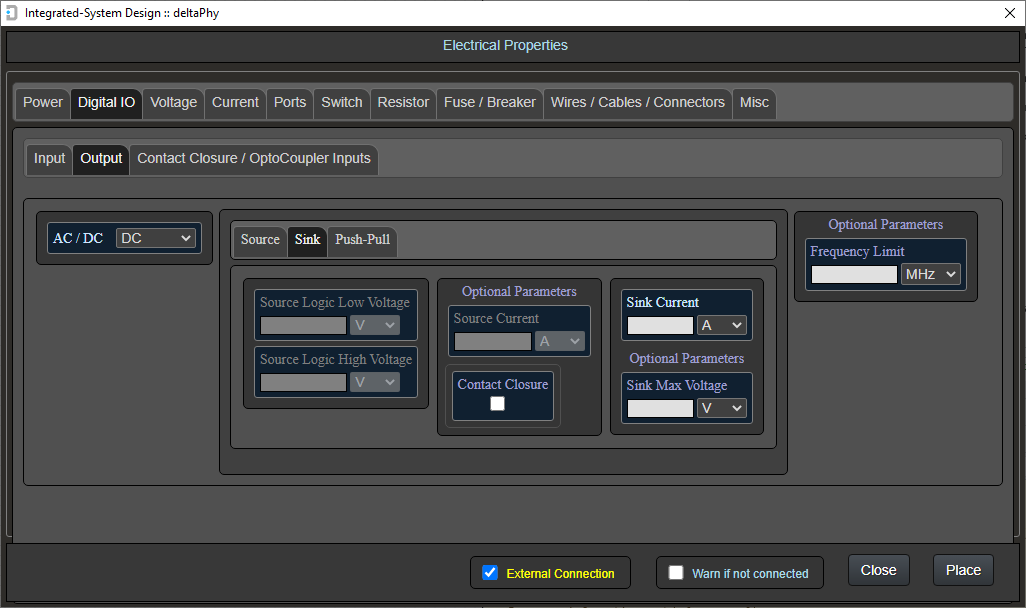Expand the Frequency Limit MHz unit dropdown
1026x608 pixels.
(x=930, y=274)
